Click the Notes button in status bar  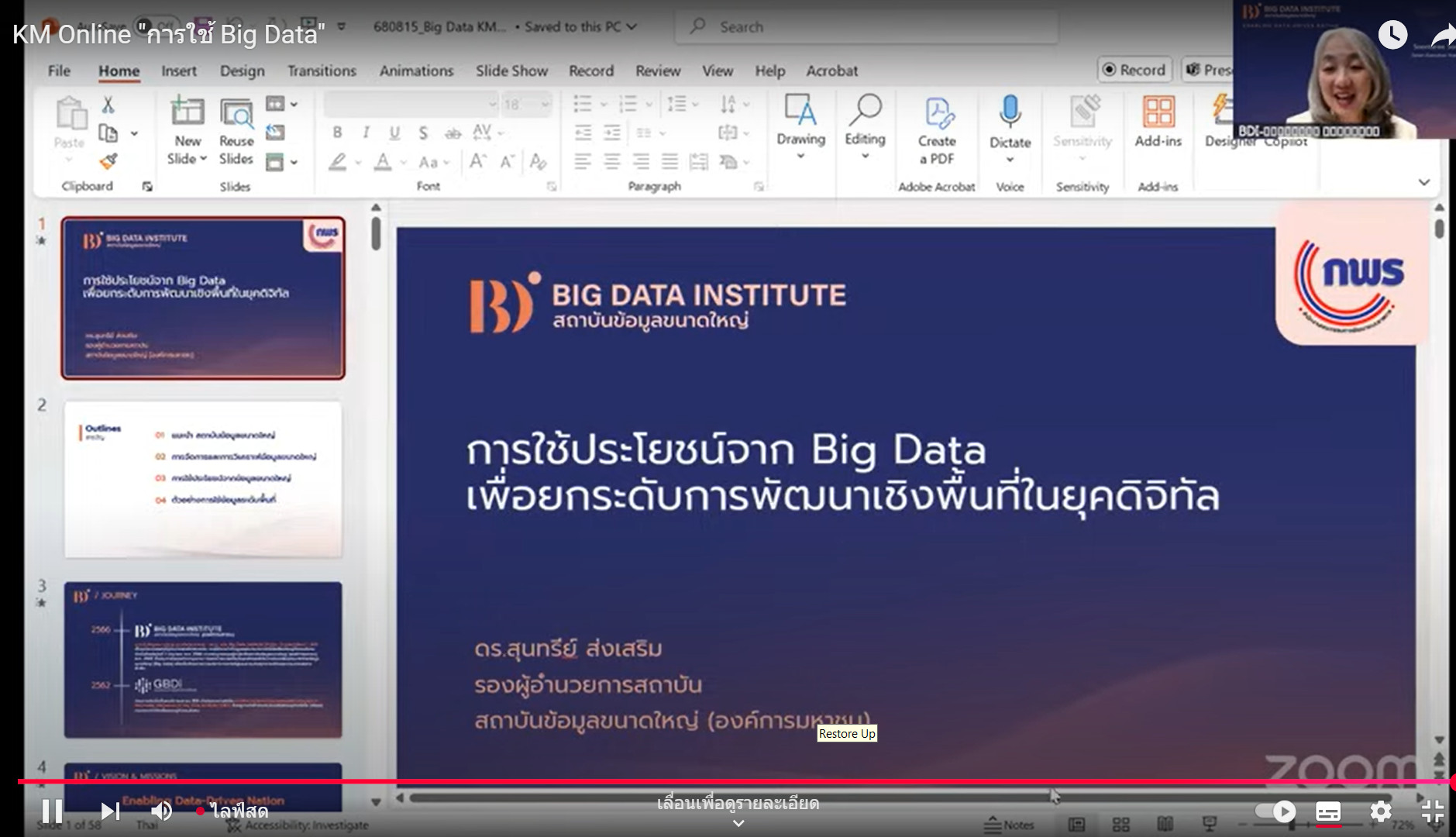click(1010, 825)
